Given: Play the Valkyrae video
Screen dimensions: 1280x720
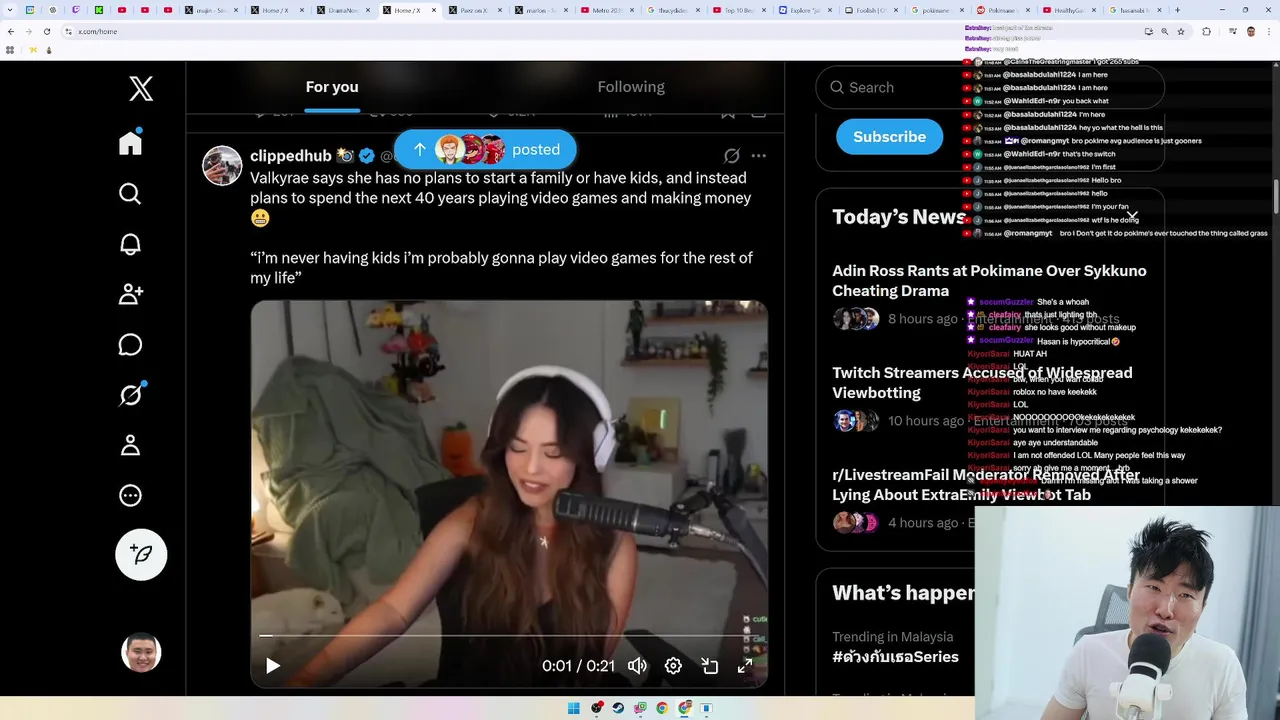Looking at the screenshot, I should point(273,666).
